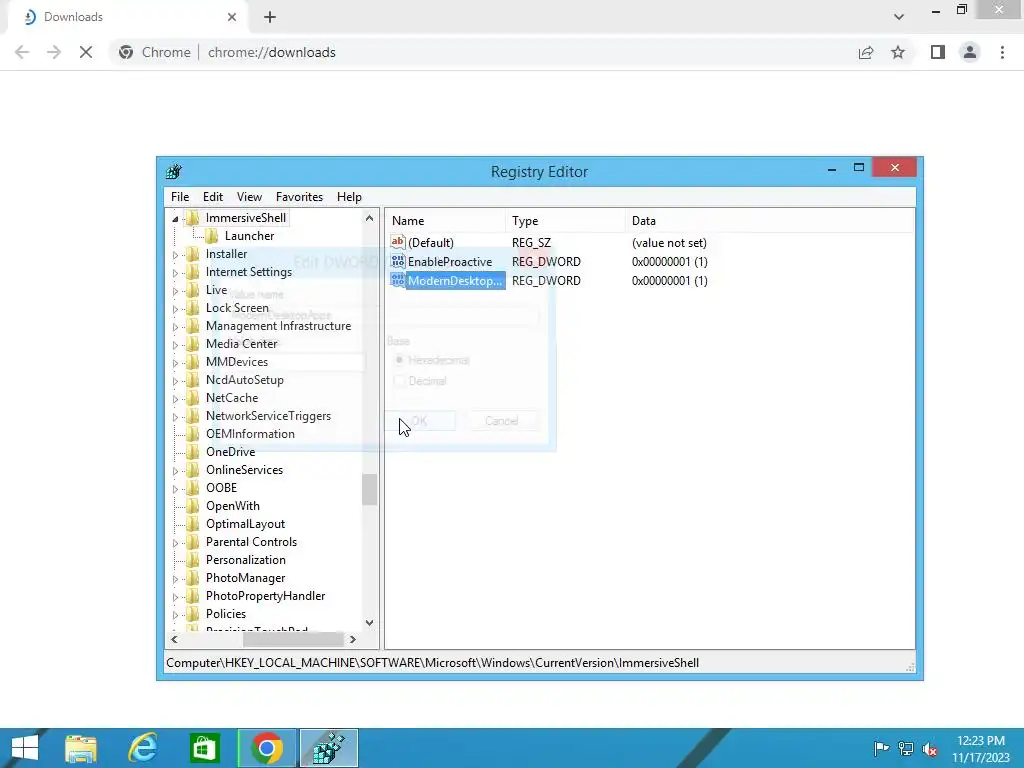Expand the MMDevices key
Screen dimensions: 1024x768
[175, 362]
